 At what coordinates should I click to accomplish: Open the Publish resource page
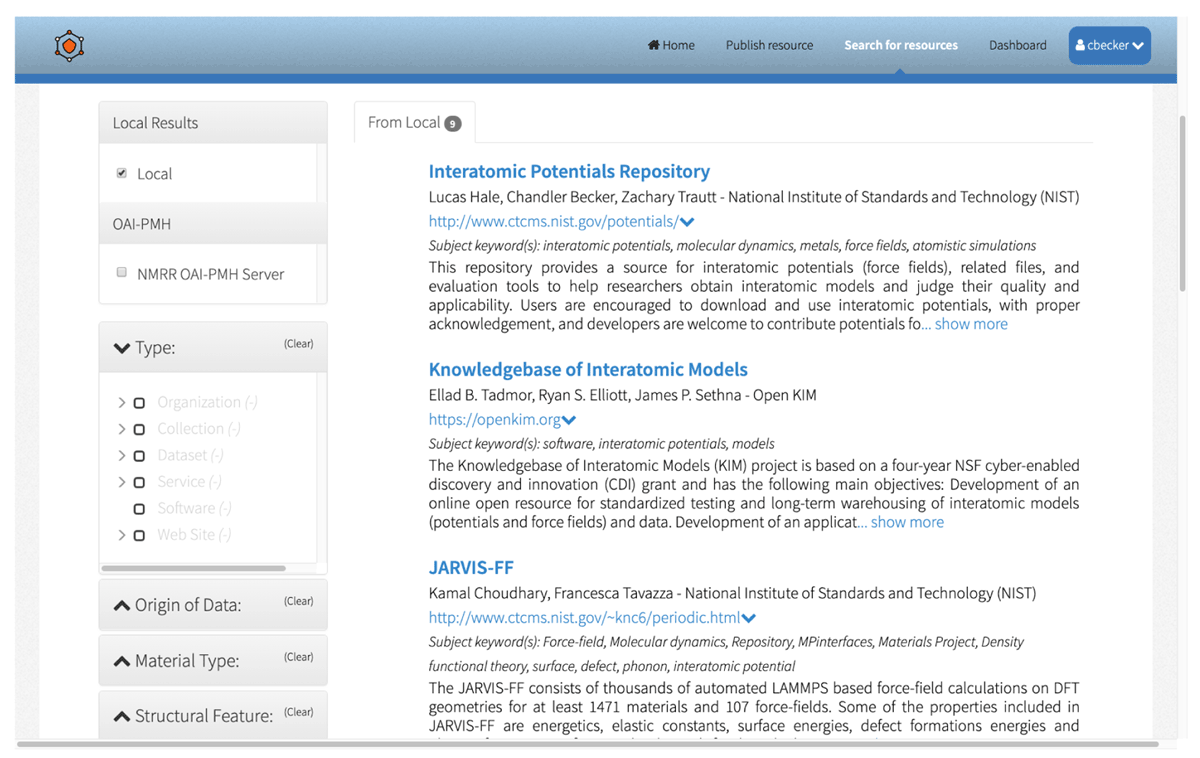(x=769, y=45)
